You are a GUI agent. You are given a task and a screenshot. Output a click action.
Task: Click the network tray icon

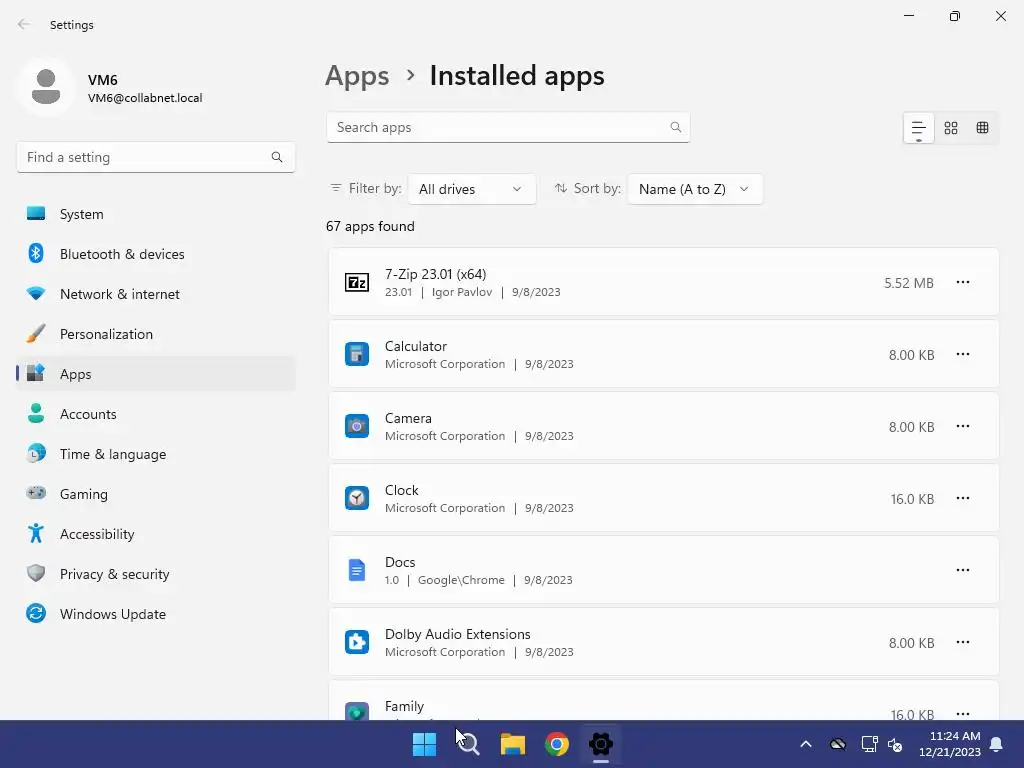click(x=869, y=744)
